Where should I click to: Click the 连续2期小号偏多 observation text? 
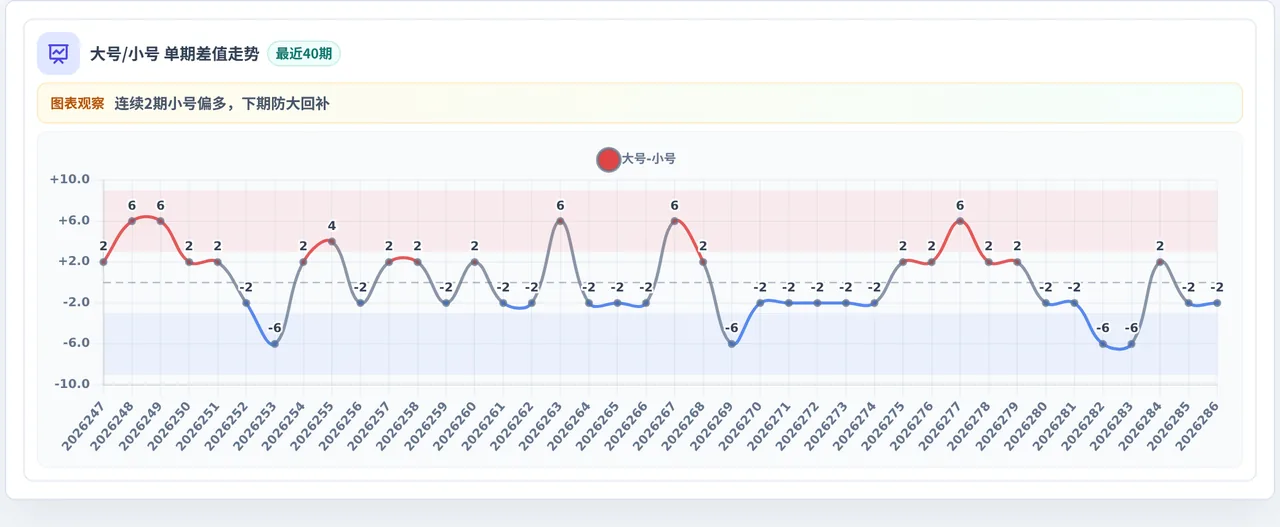(171, 103)
